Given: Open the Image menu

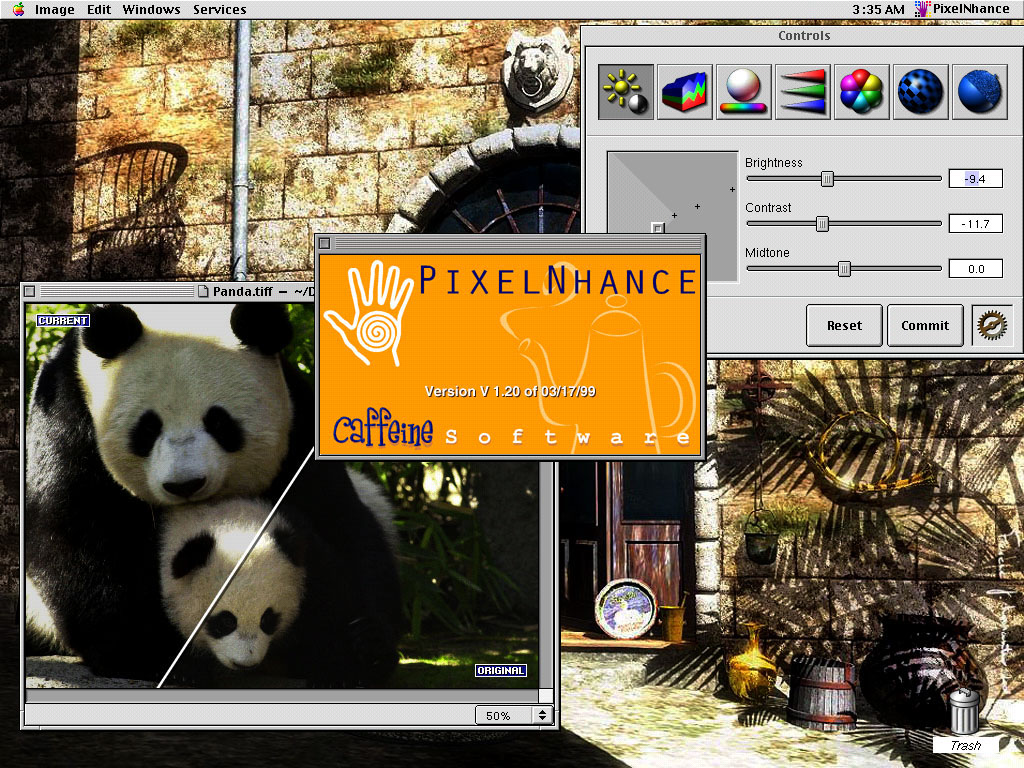Looking at the screenshot, I should [x=54, y=9].
